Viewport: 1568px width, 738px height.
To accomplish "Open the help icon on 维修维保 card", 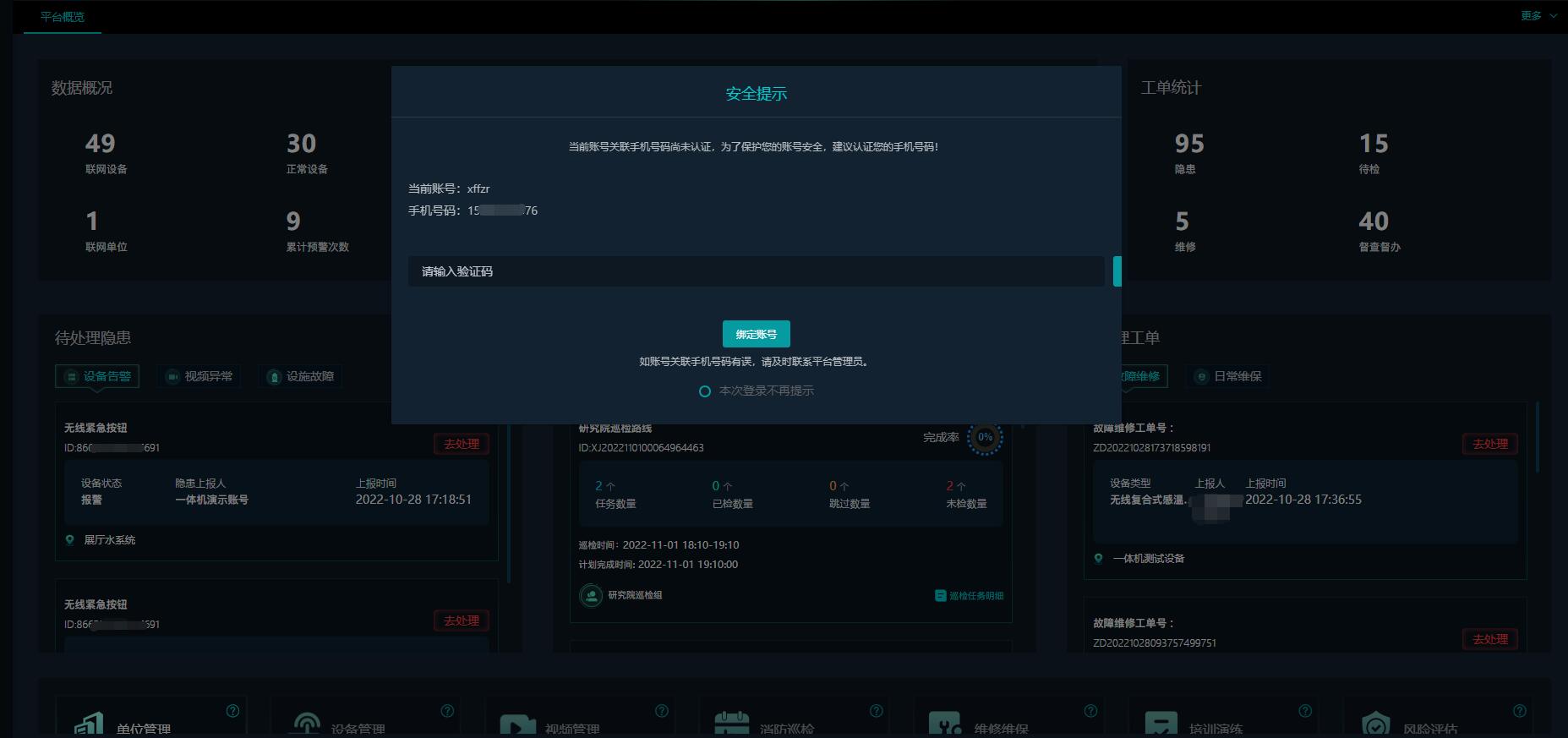I will click(x=1091, y=711).
